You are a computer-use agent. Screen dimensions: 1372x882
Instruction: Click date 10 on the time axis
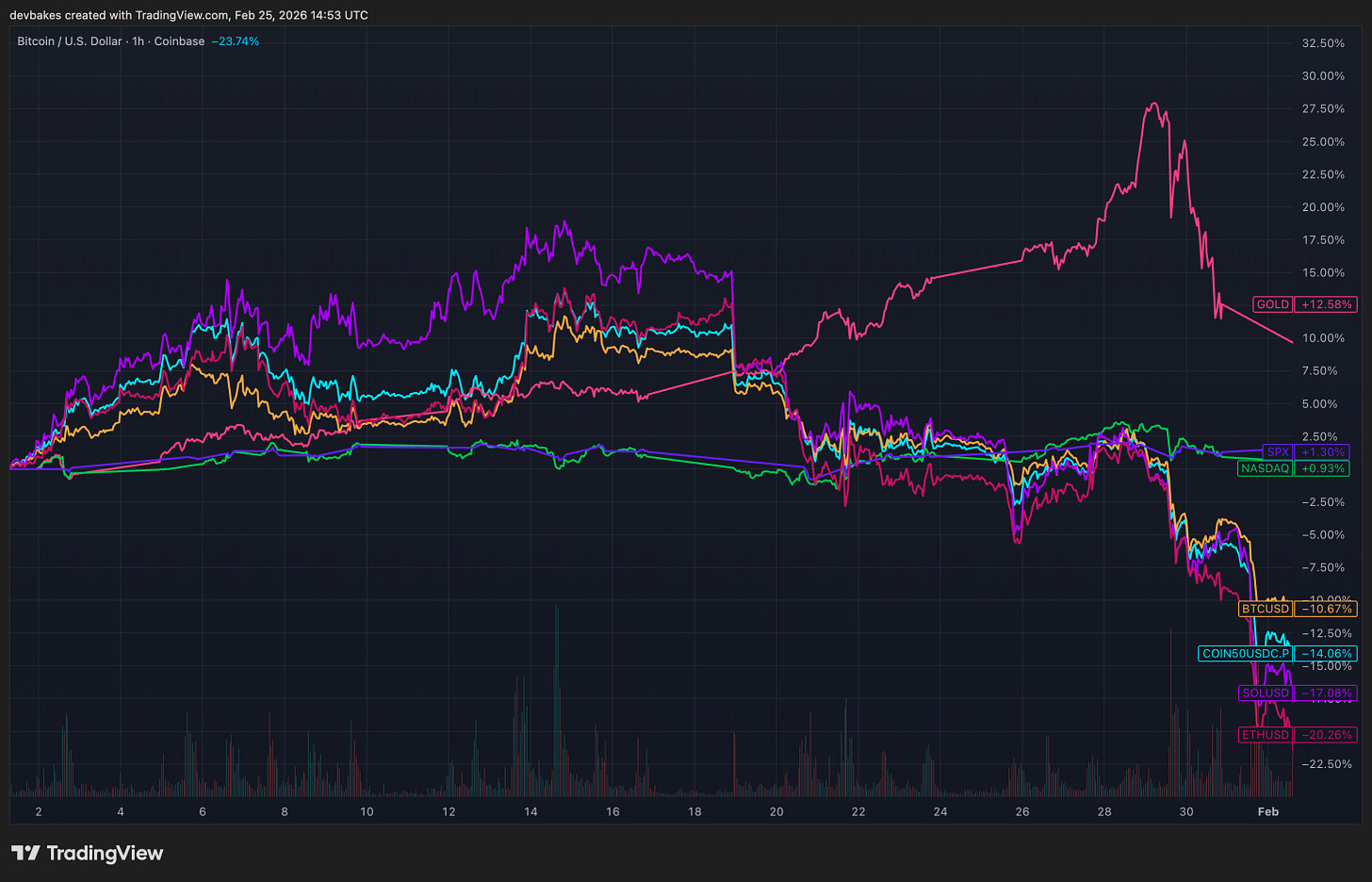[x=367, y=812]
